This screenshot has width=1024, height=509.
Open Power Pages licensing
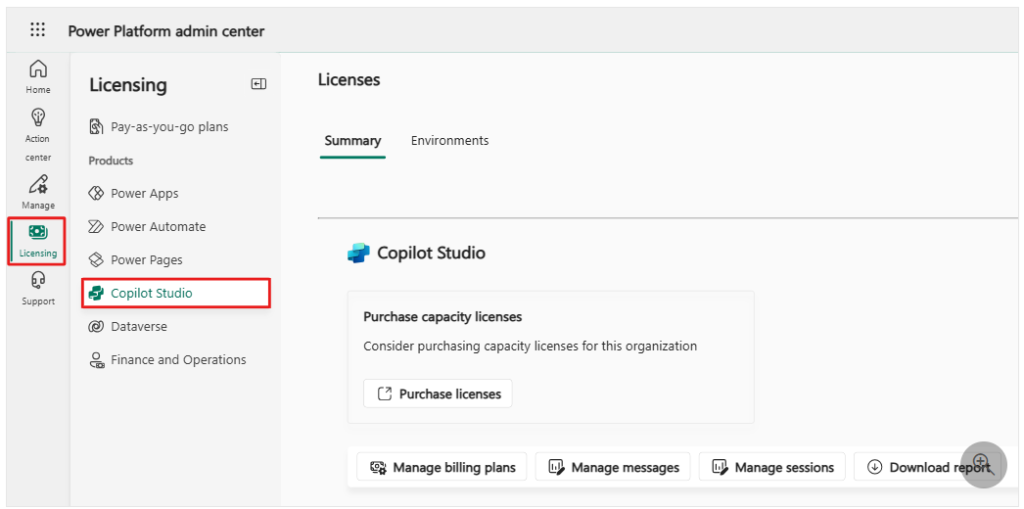pyautogui.click(x=146, y=260)
